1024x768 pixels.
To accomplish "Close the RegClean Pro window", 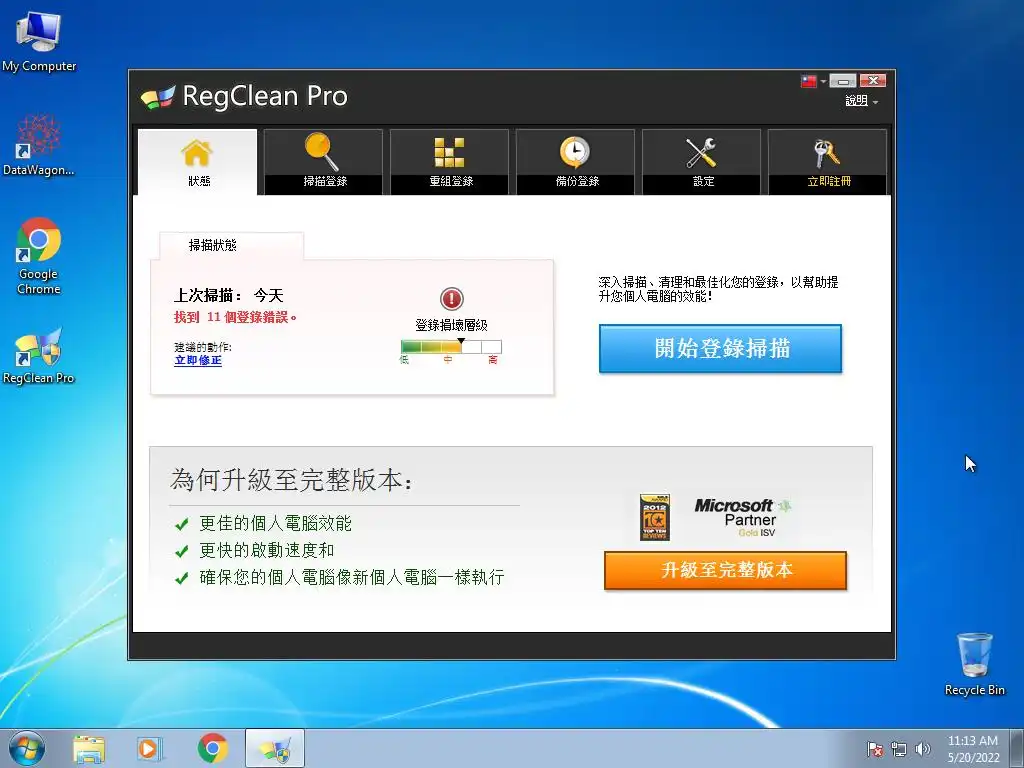I will [872, 81].
